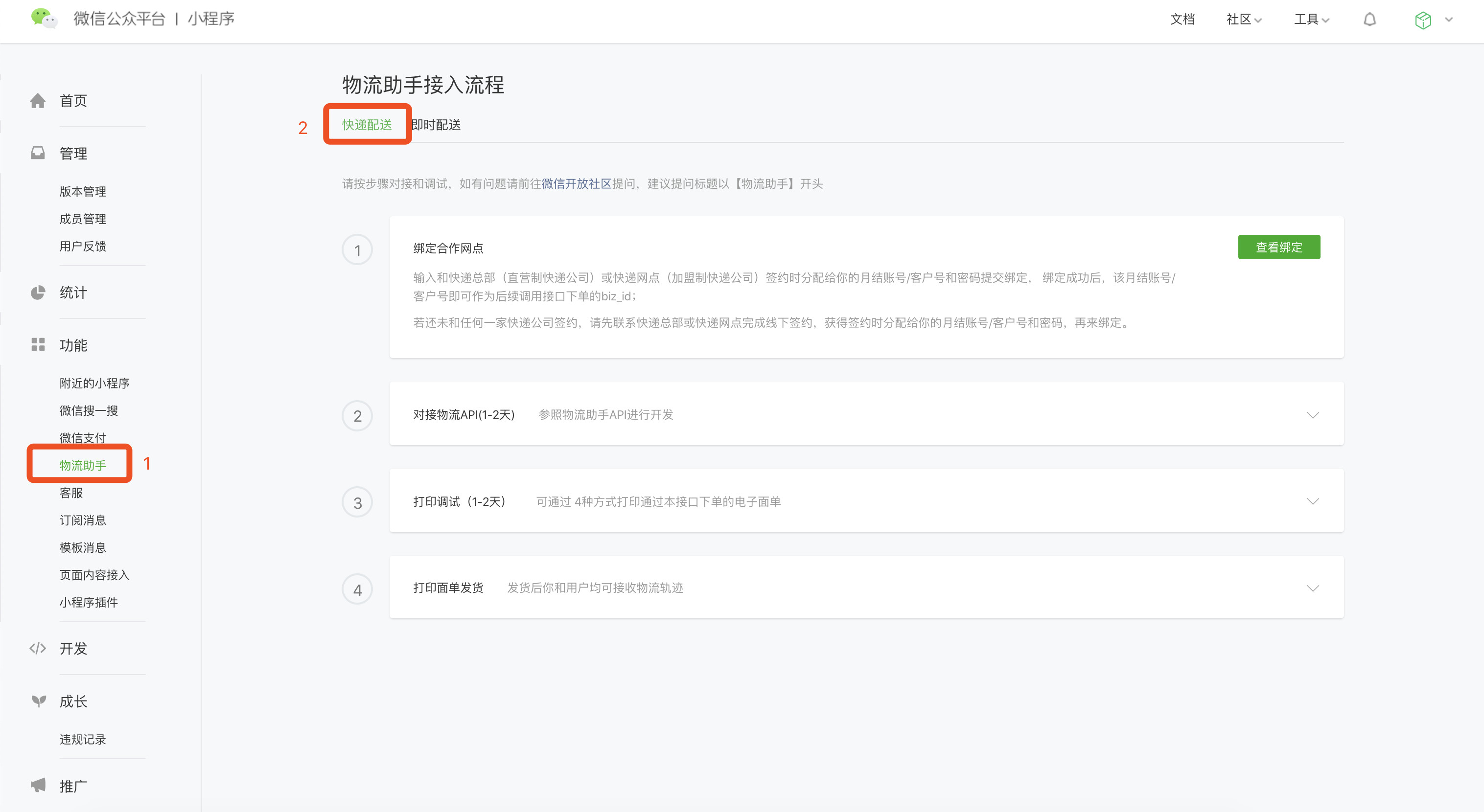
Task: Click the code brackets icon beside 开发
Action: pyautogui.click(x=38, y=649)
